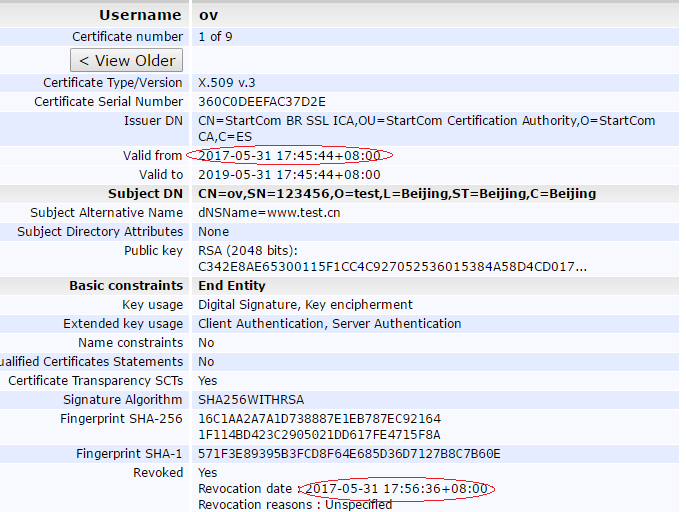Click the View Older button
The width and height of the screenshot is (686, 512).
(126, 60)
